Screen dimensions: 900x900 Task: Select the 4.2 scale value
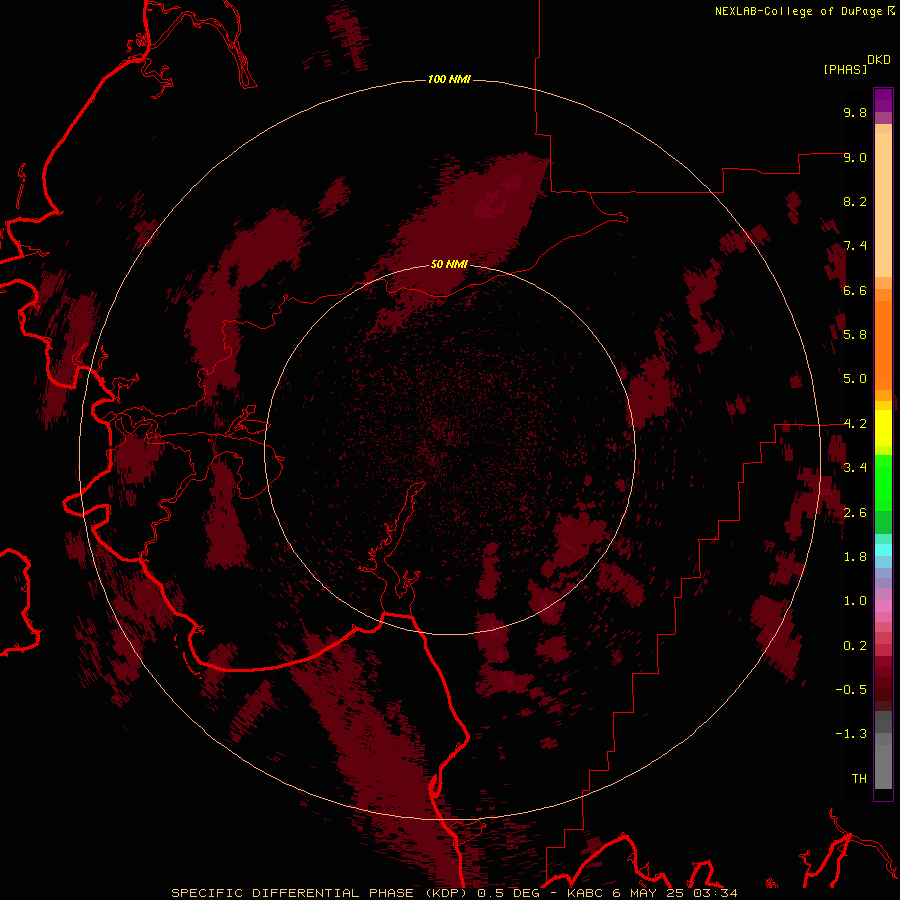click(855, 424)
